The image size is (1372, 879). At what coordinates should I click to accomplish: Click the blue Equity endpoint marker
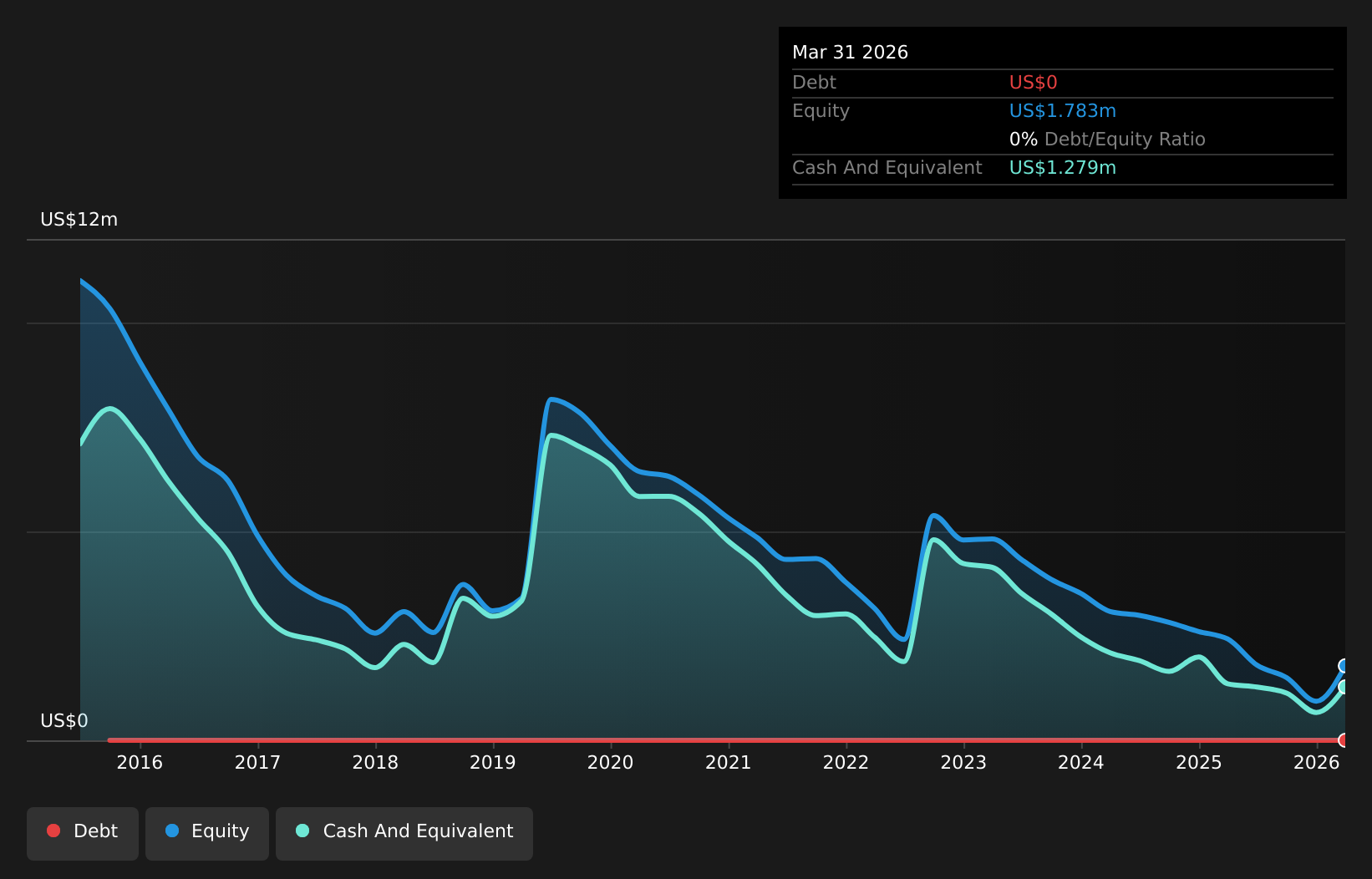click(x=1344, y=666)
